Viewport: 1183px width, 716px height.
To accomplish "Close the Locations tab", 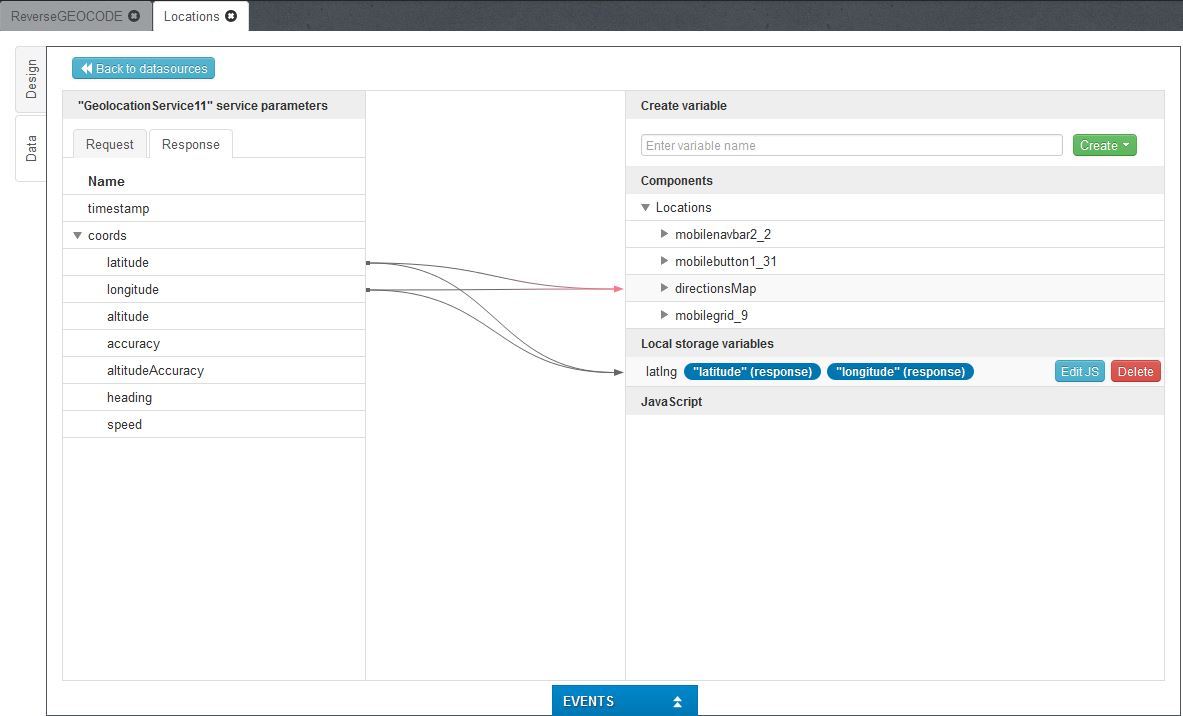I will click(x=231, y=16).
